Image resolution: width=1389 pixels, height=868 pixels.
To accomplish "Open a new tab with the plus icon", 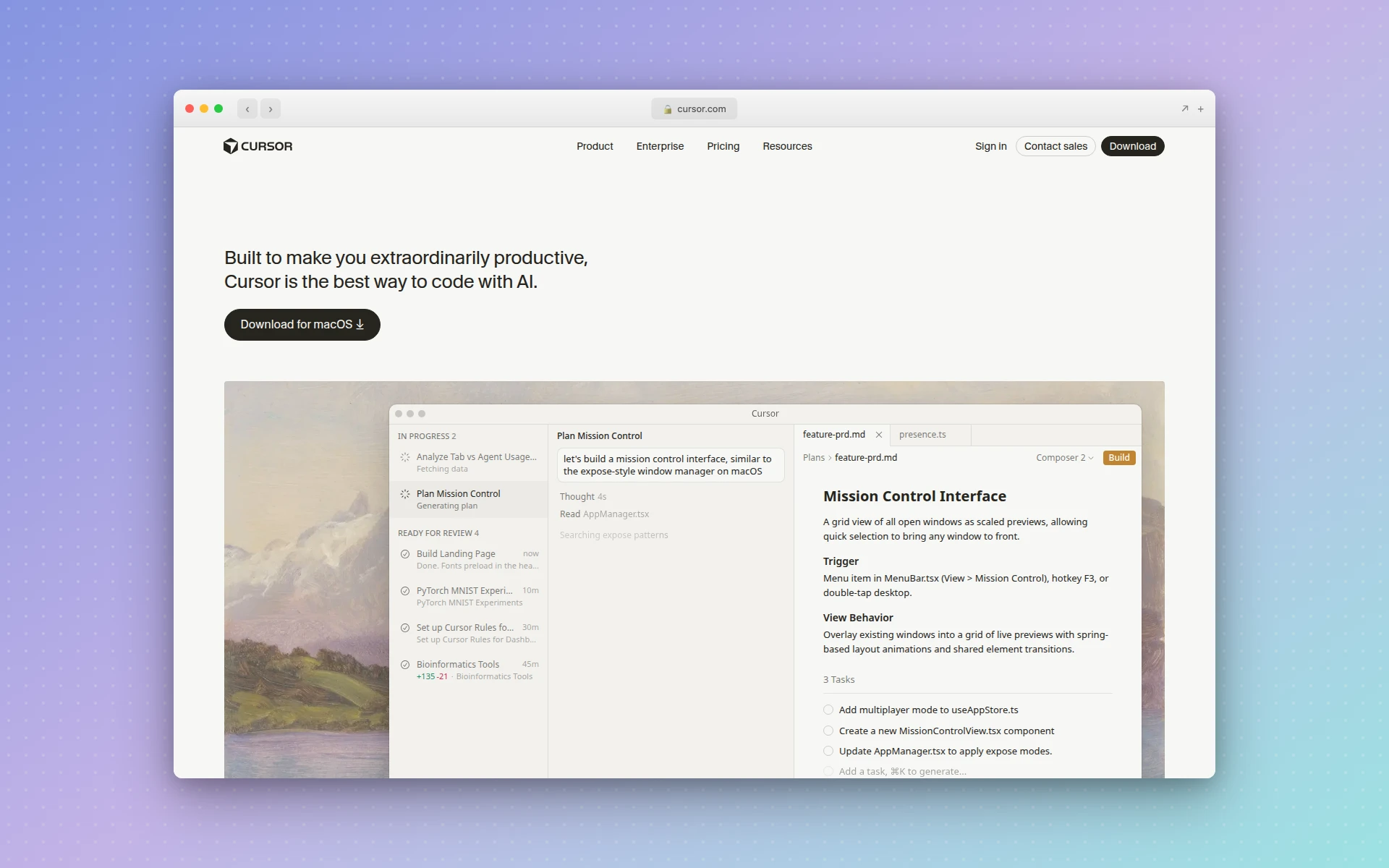I will point(1201,109).
